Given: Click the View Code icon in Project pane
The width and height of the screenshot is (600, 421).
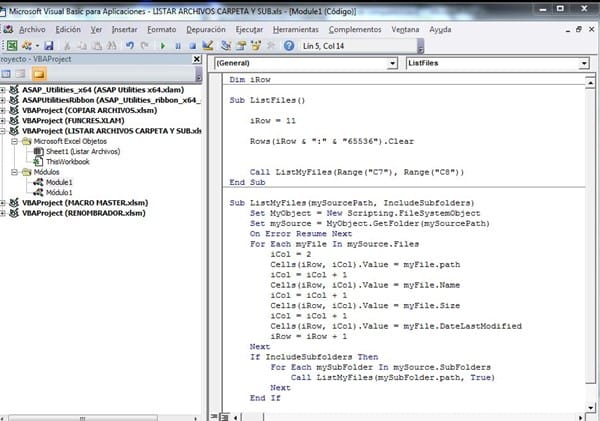Looking at the screenshot, I should tap(8, 75).
